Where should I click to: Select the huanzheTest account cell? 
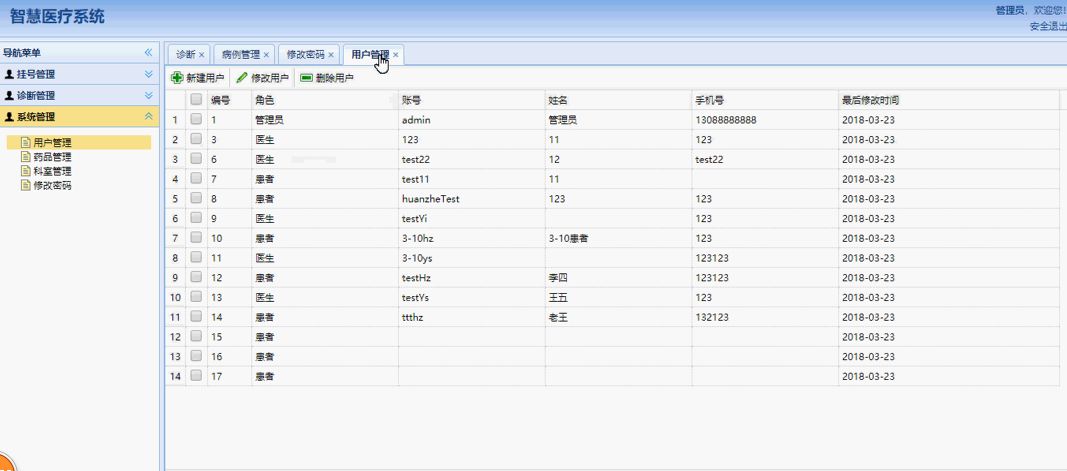[472, 199]
